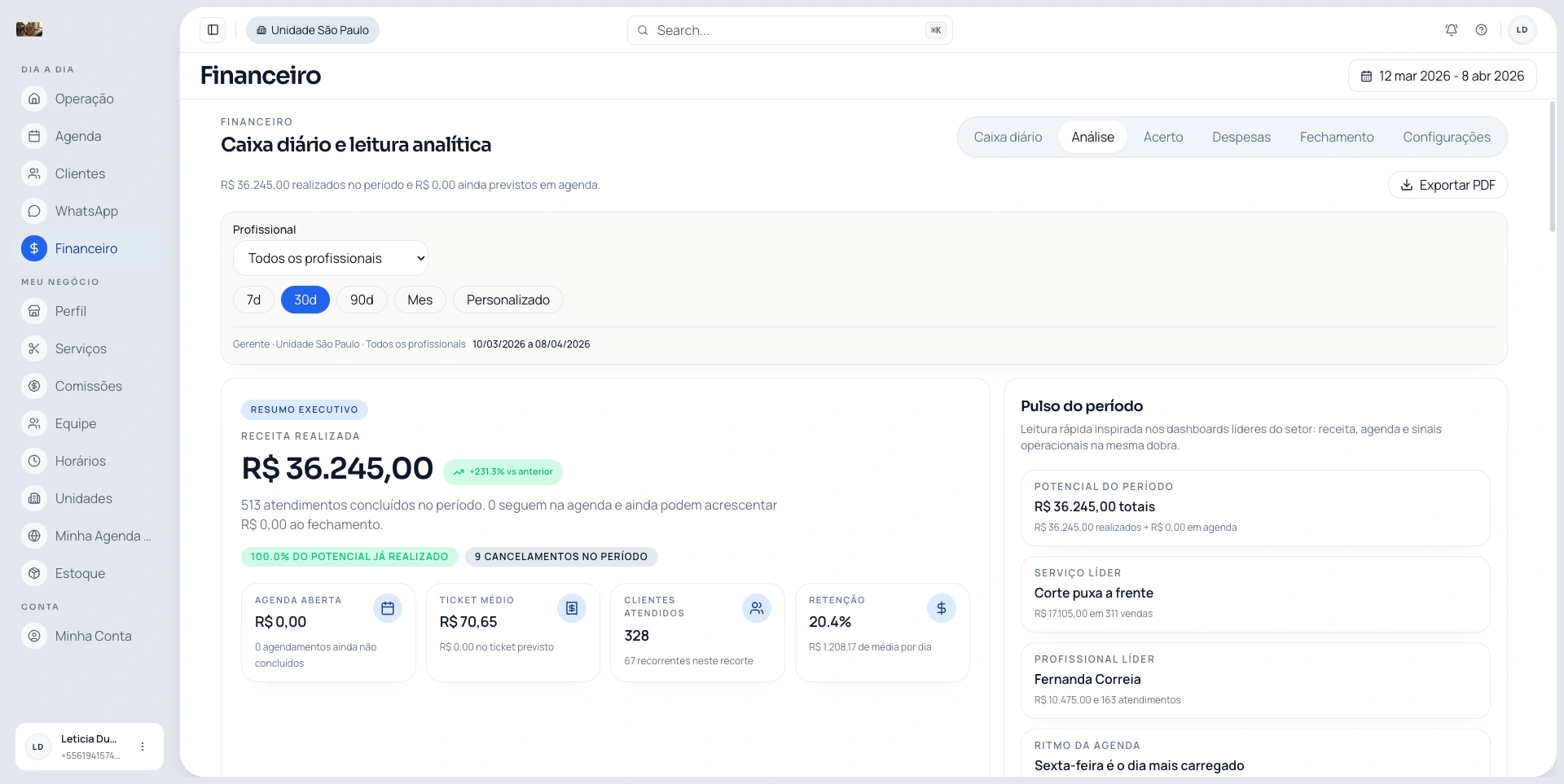This screenshot has width=1564, height=784.
Task: Open the Fechamento tab
Action: pos(1337,137)
